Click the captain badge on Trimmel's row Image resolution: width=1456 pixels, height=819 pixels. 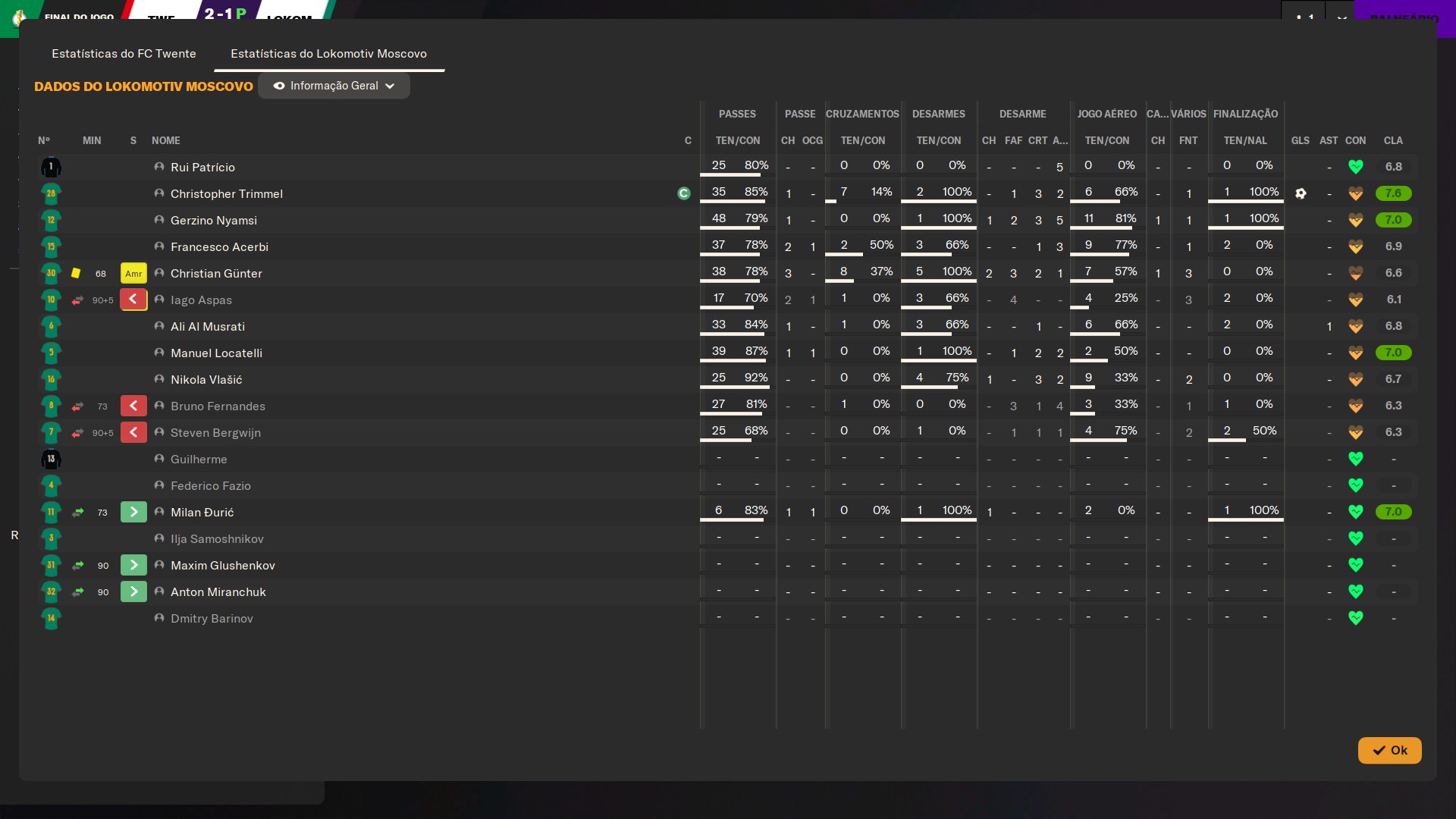[684, 193]
